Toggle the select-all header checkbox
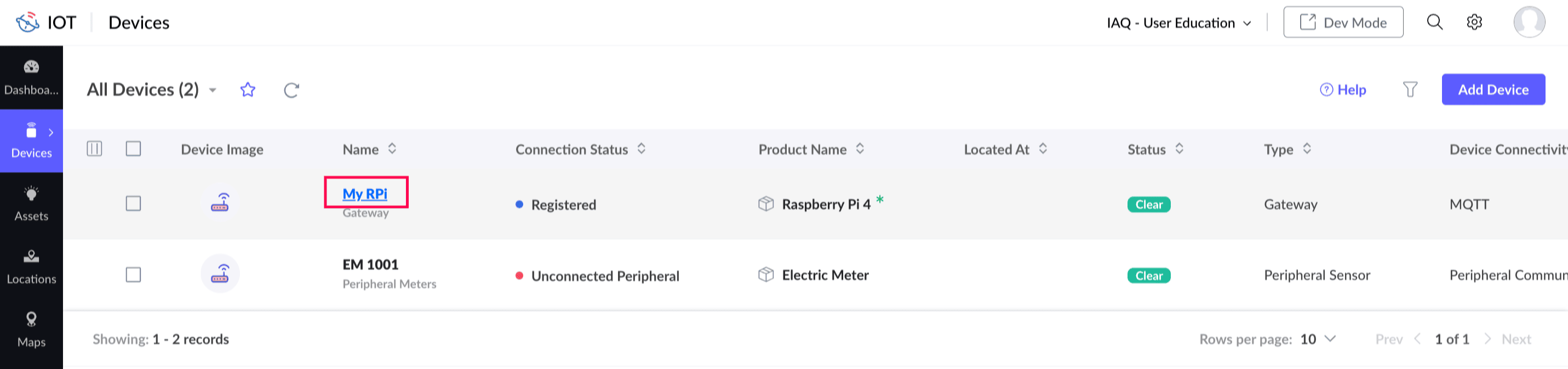The width and height of the screenshot is (1568, 369). (x=133, y=149)
